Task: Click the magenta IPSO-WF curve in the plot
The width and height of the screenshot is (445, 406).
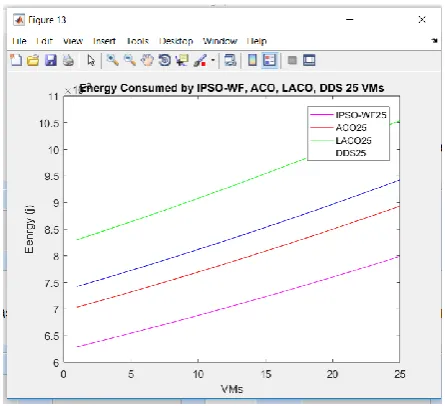Action: 238,305
